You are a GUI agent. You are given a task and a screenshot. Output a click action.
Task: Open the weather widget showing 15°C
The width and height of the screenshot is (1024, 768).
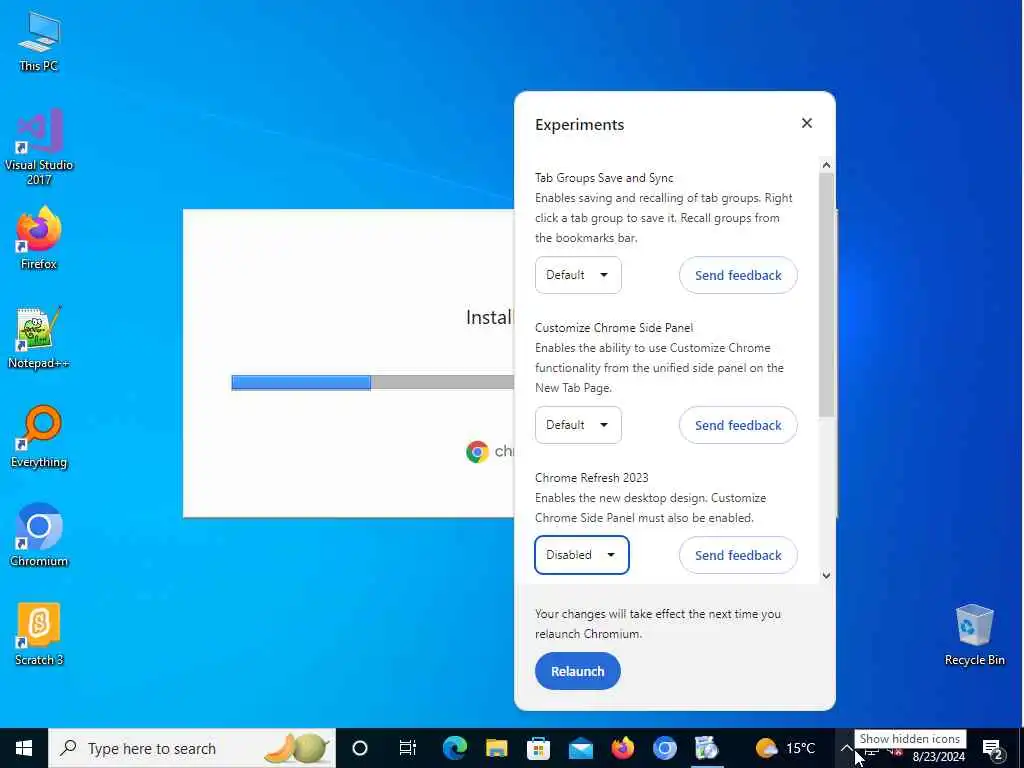tap(785, 748)
